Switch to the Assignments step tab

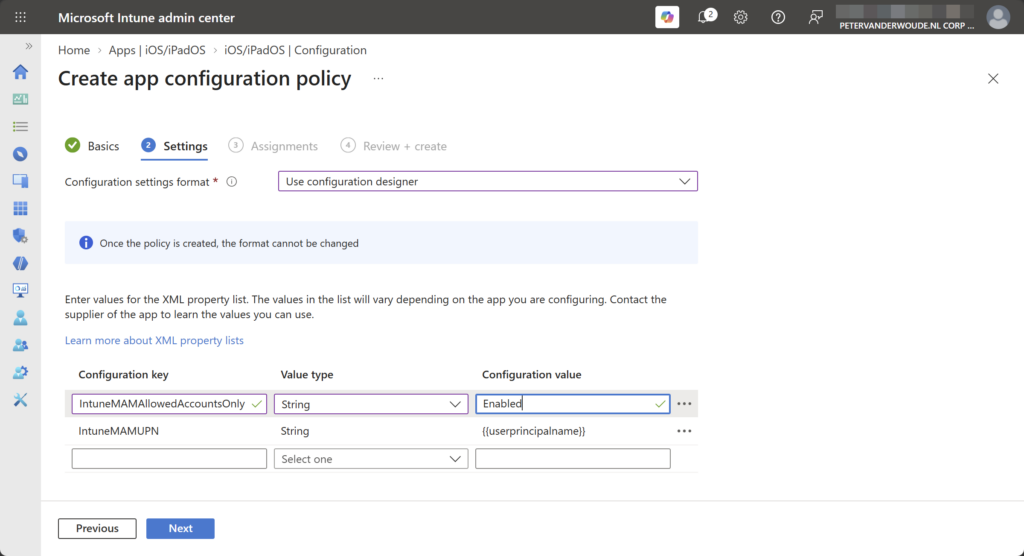click(x=273, y=146)
